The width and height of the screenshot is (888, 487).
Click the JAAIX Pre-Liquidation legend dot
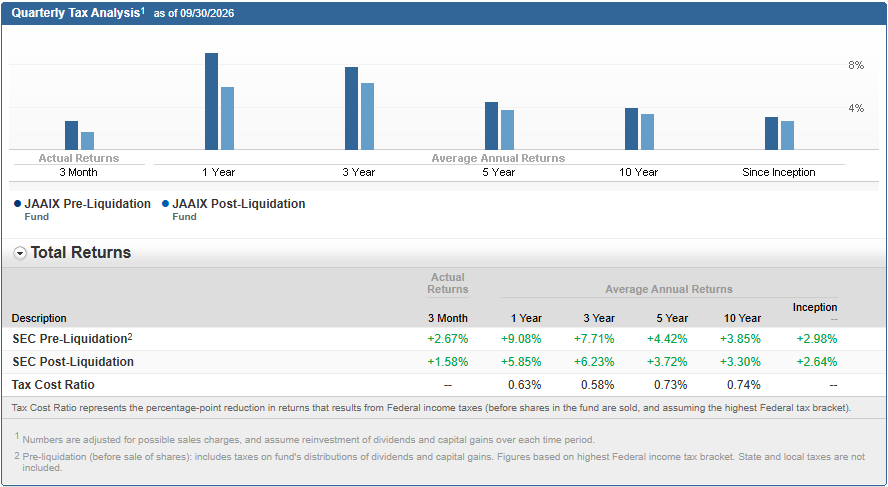pos(18,204)
